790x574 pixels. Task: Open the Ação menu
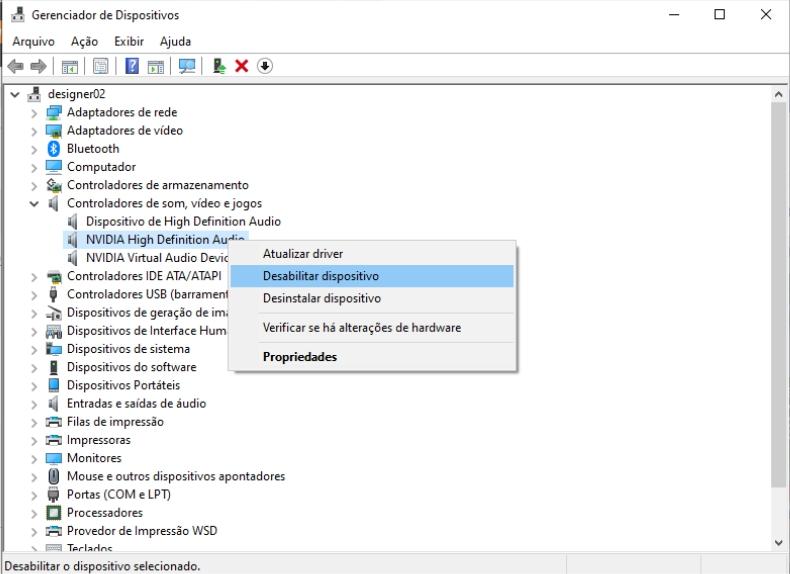(x=84, y=41)
